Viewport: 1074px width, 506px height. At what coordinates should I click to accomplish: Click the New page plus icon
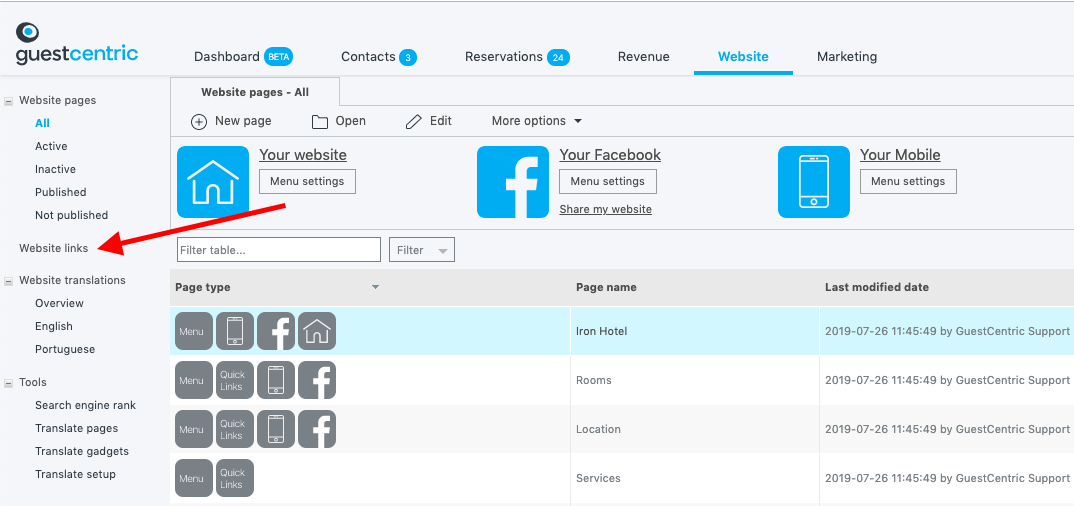click(199, 122)
